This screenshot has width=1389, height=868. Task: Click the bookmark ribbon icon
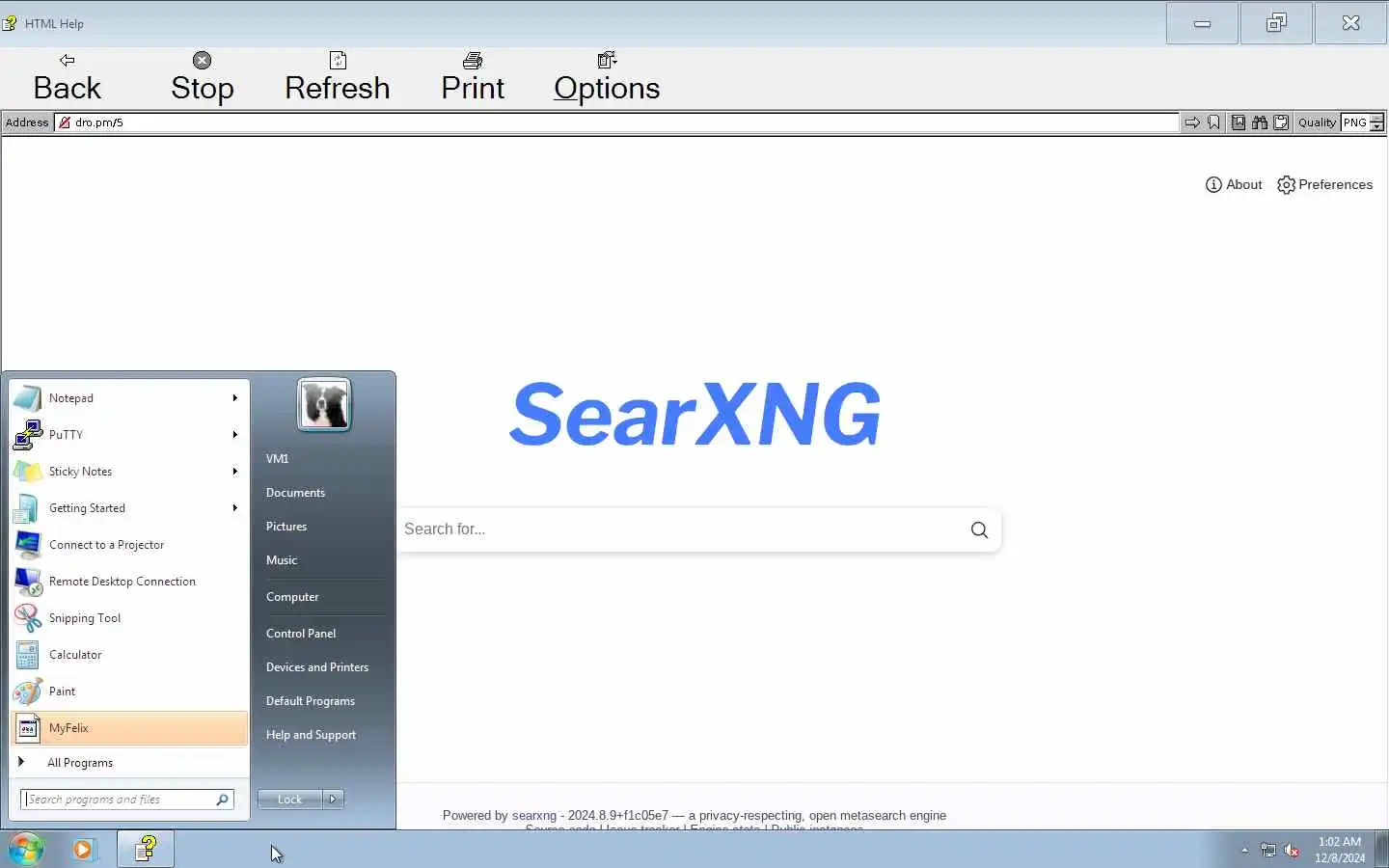1213,122
